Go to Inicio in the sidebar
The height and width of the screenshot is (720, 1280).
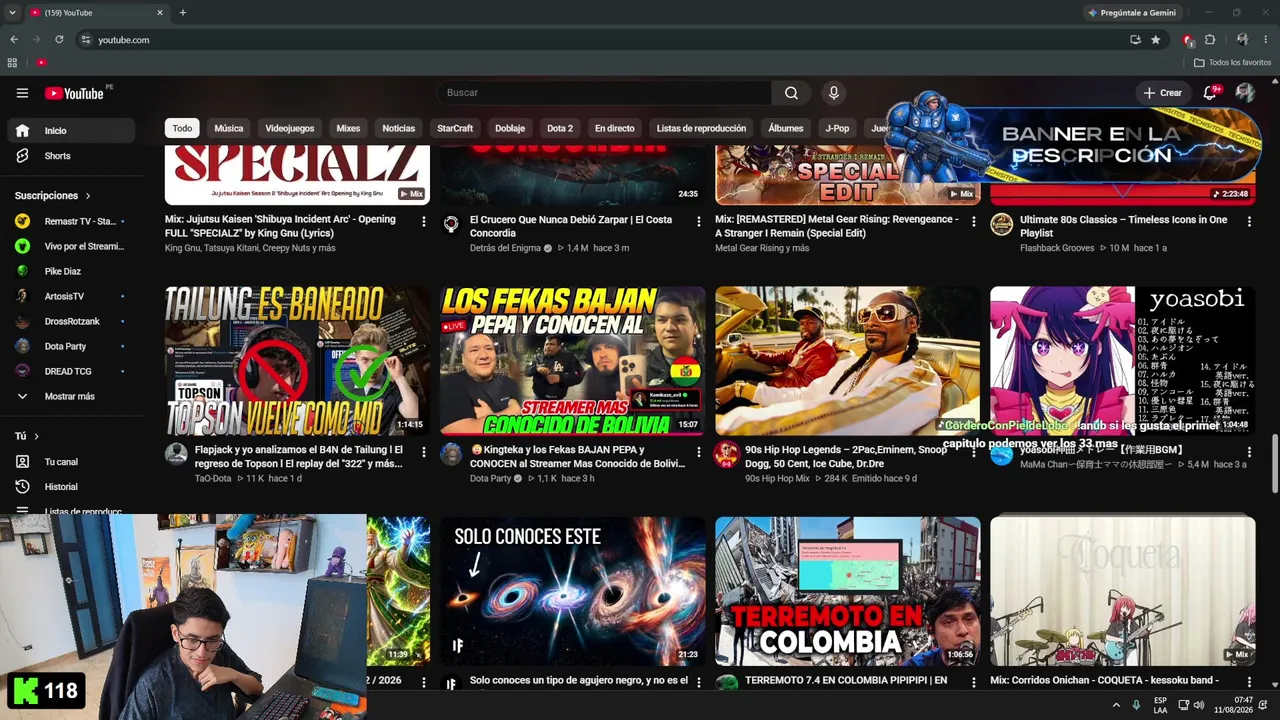[71, 131]
